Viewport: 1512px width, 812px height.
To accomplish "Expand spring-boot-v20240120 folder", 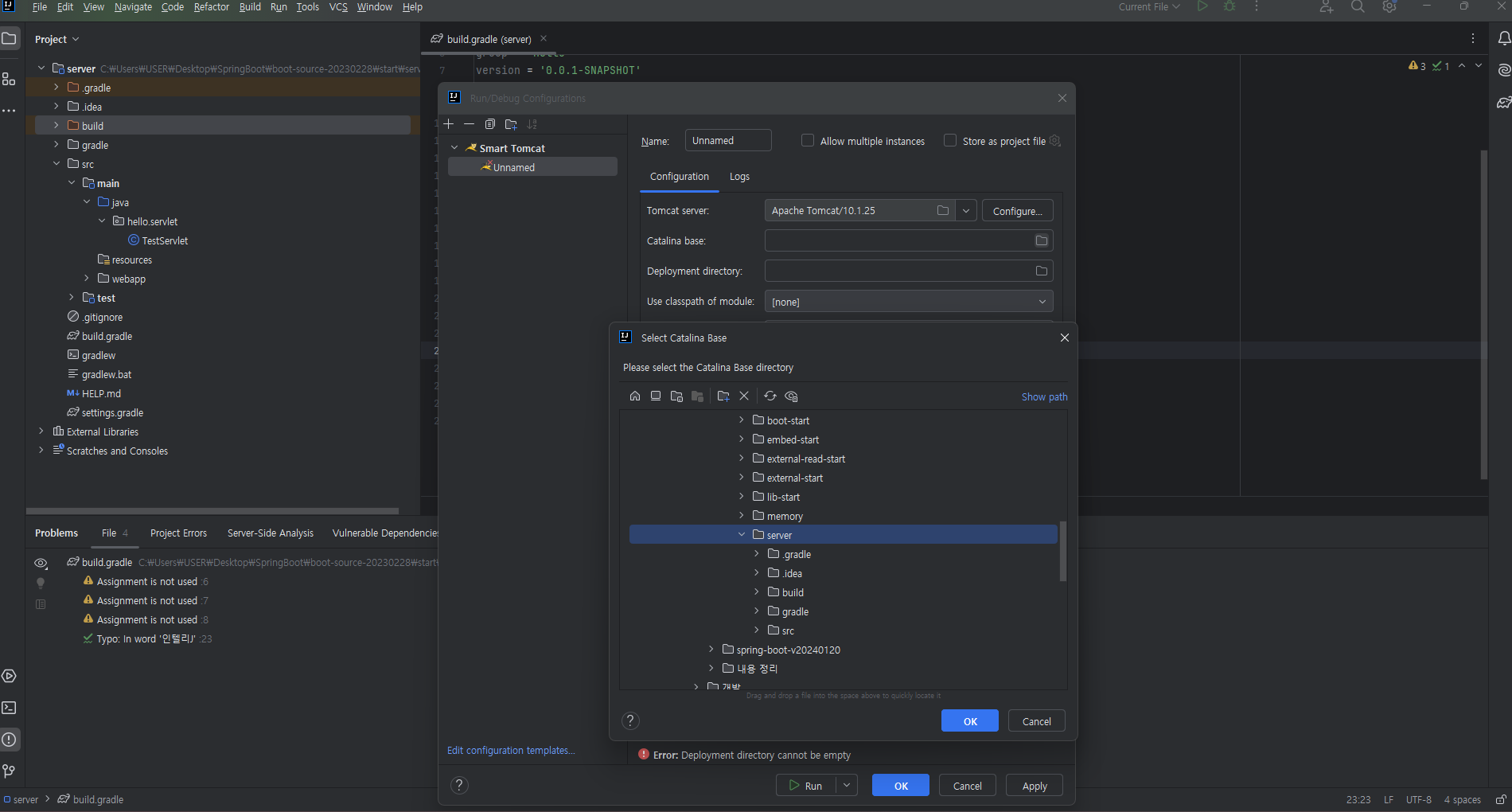I will [711, 650].
